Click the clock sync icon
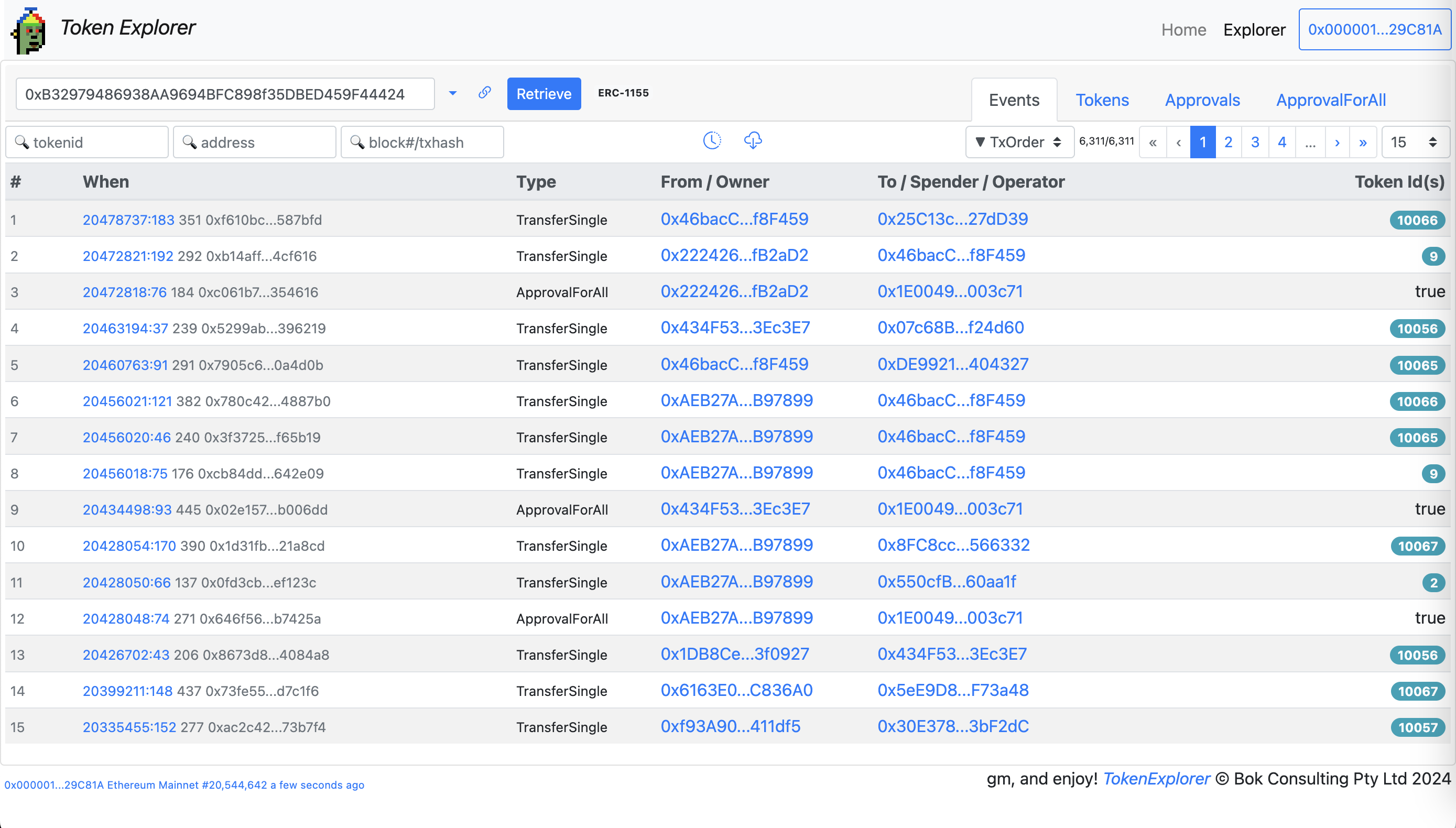This screenshot has height=828, width=1456. coord(712,140)
